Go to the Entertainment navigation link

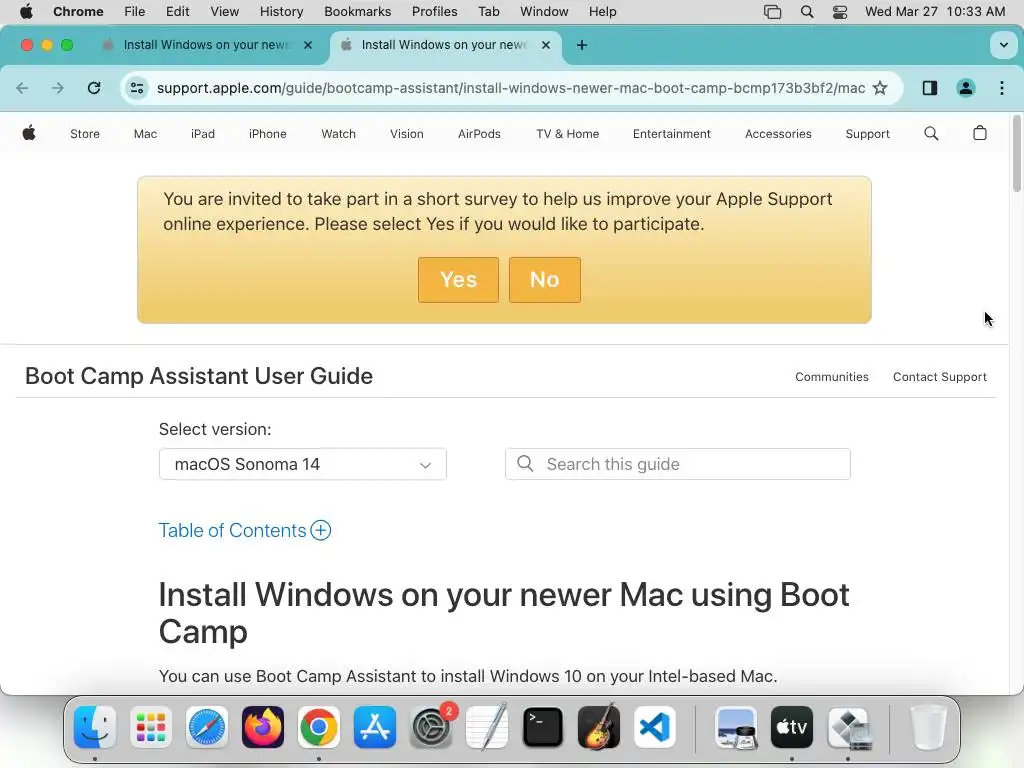click(x=671, y=134)
